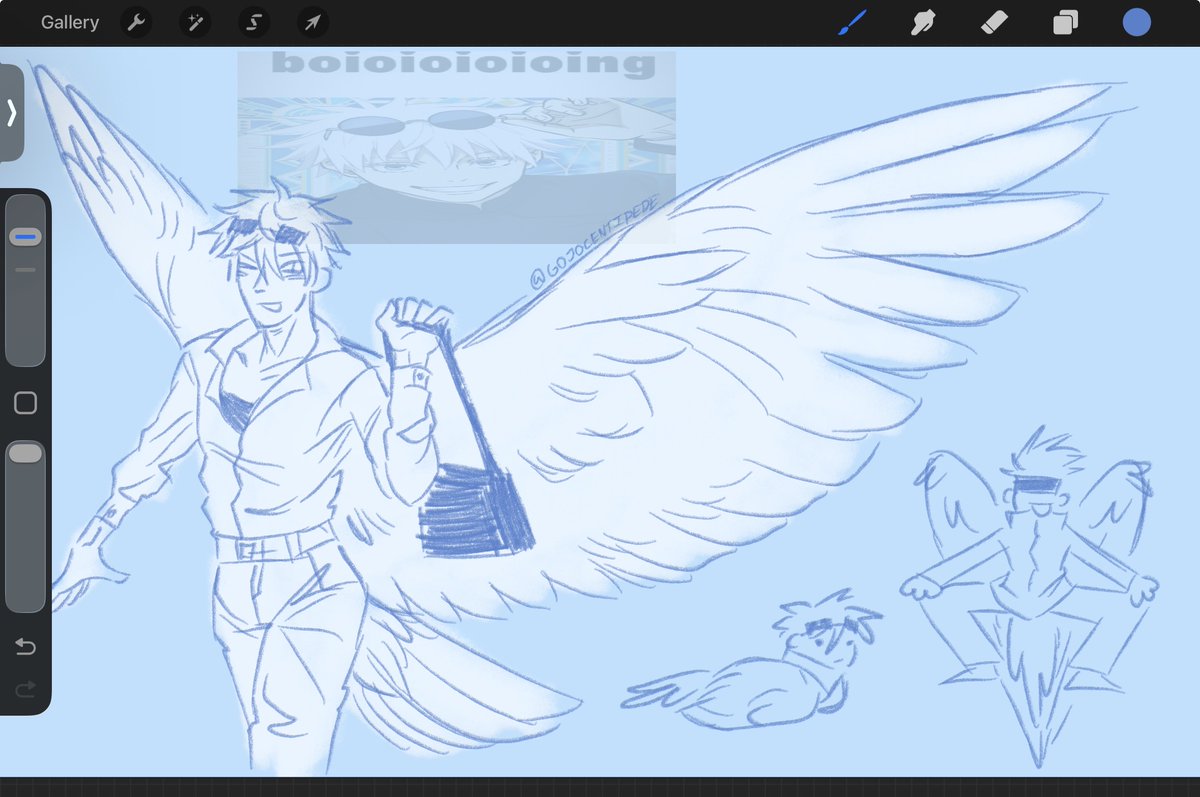Adjust the brush opacity slider handle
This screenshot has width=1200, height=797.
click(x=25, y=454)
